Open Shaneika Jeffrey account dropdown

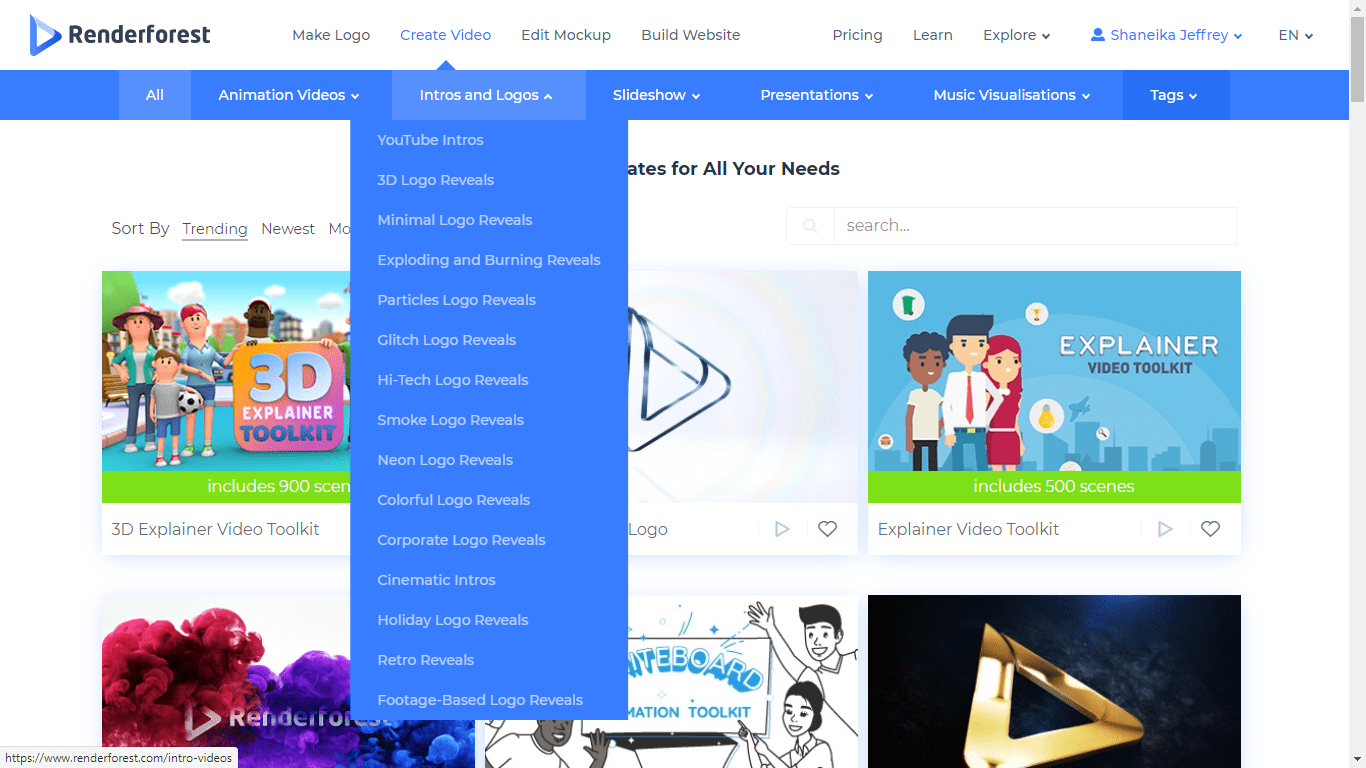click(x=1167, y=35)
